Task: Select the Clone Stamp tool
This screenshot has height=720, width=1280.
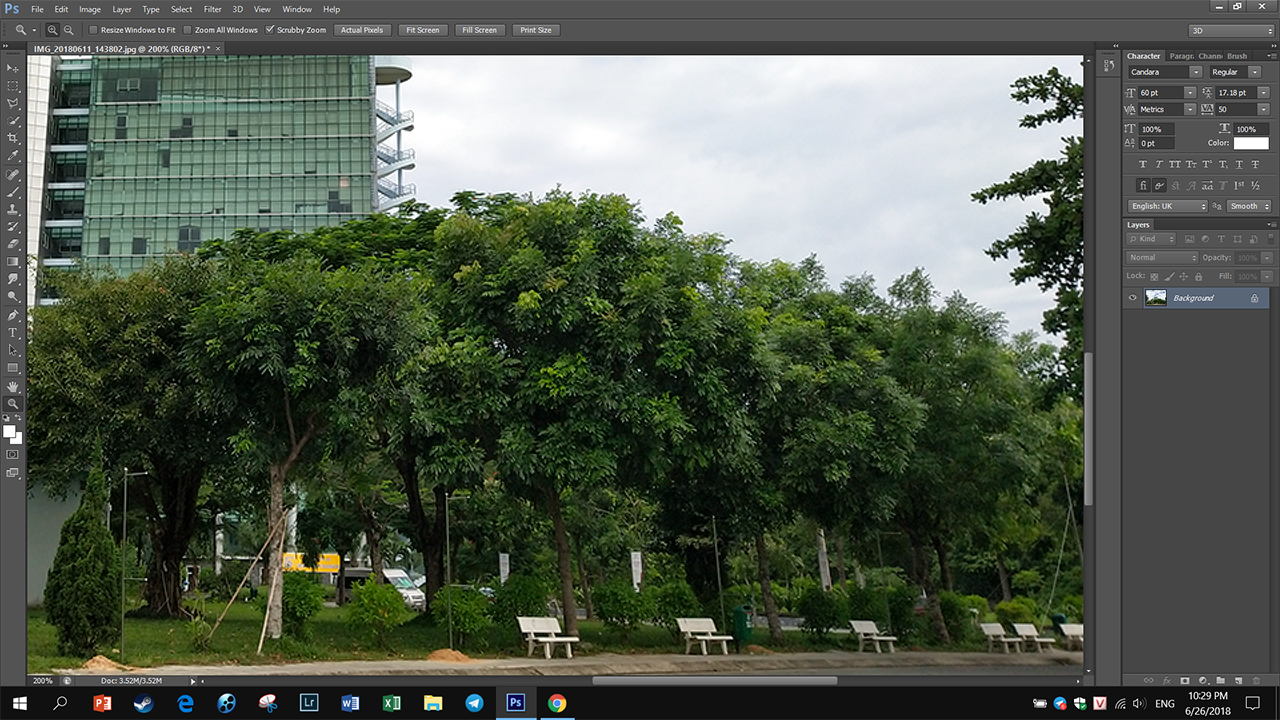Action: point(13,209)
